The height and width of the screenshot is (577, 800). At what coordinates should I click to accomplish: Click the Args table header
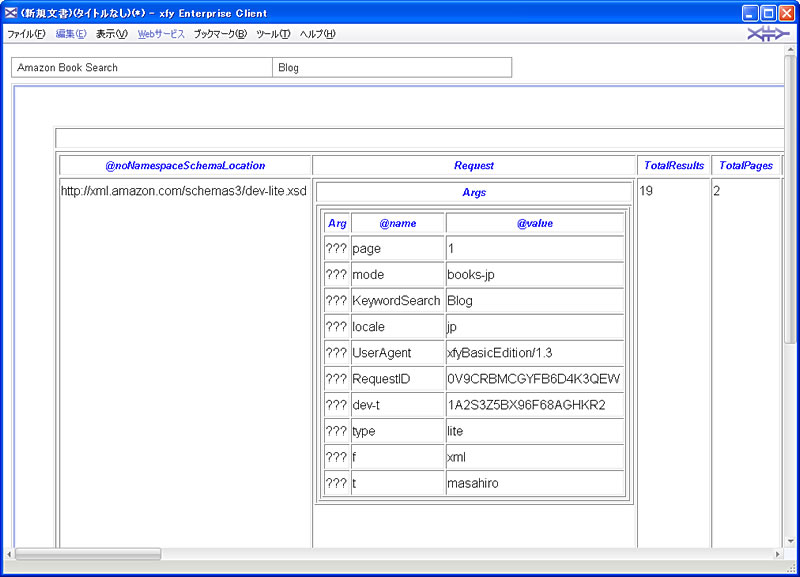pos(474,192)
